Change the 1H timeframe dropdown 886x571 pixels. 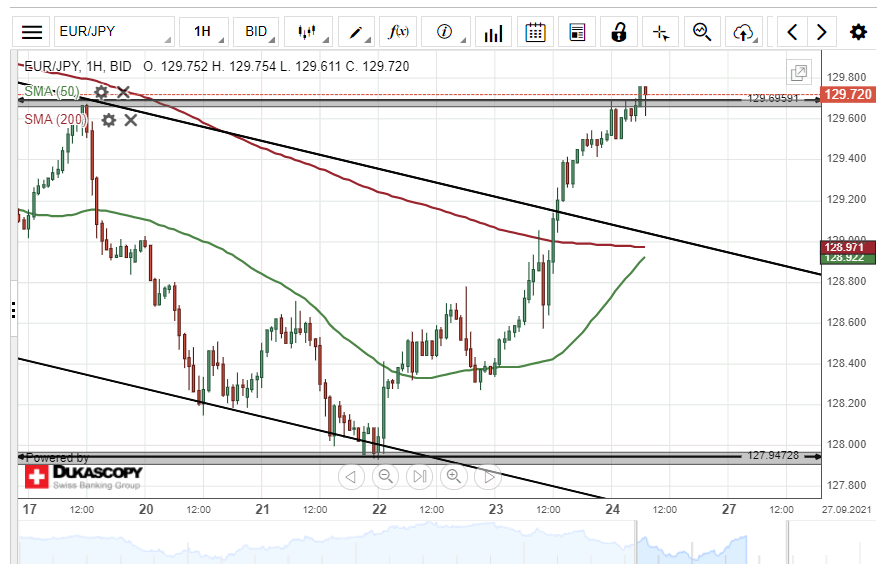pyautogui.click(x=204, y=32)
